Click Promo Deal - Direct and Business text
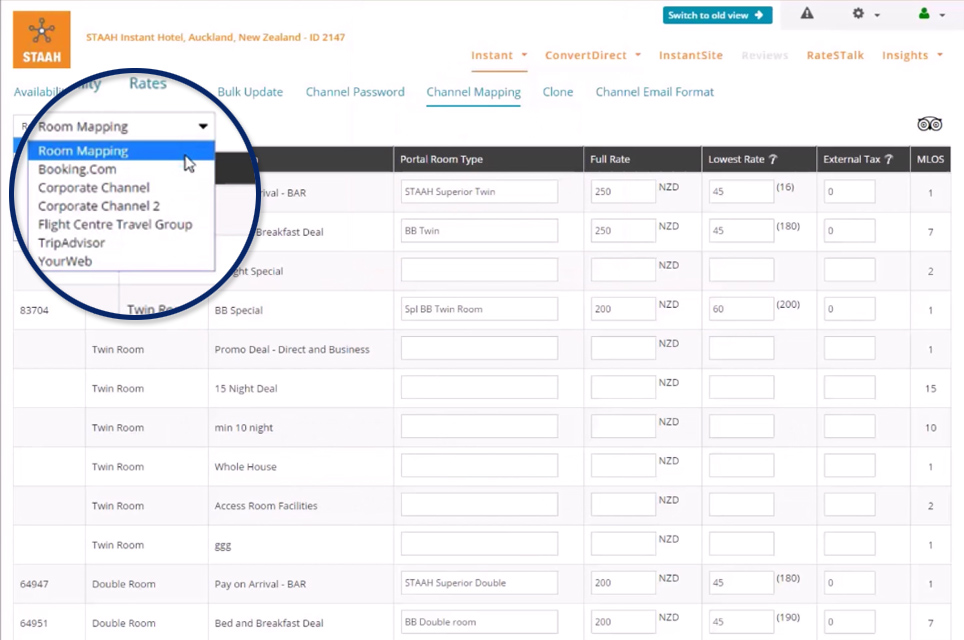Viewport: 964px width, 640px height. 292,349
